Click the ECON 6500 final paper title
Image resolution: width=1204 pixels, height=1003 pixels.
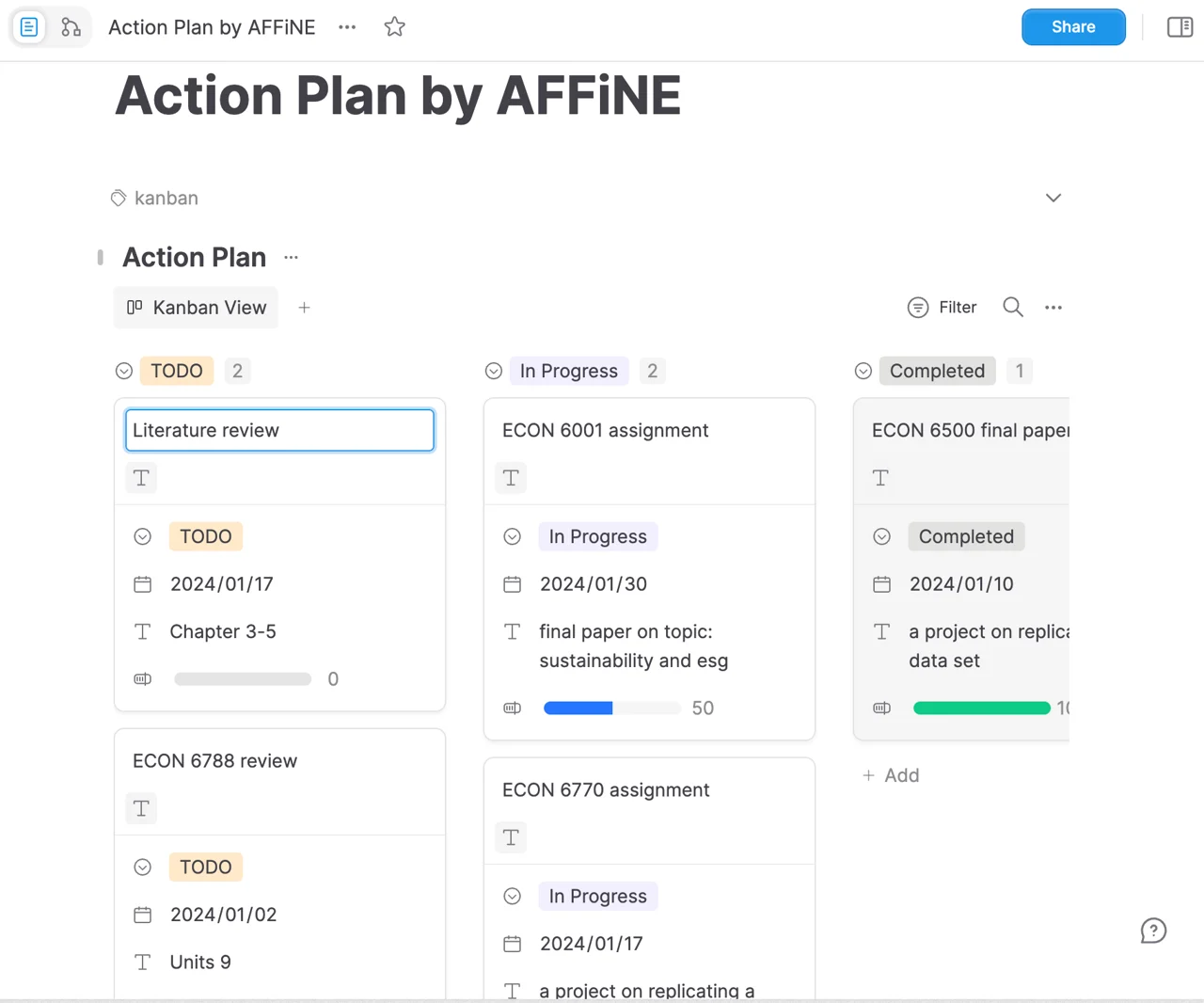point(971,430)
